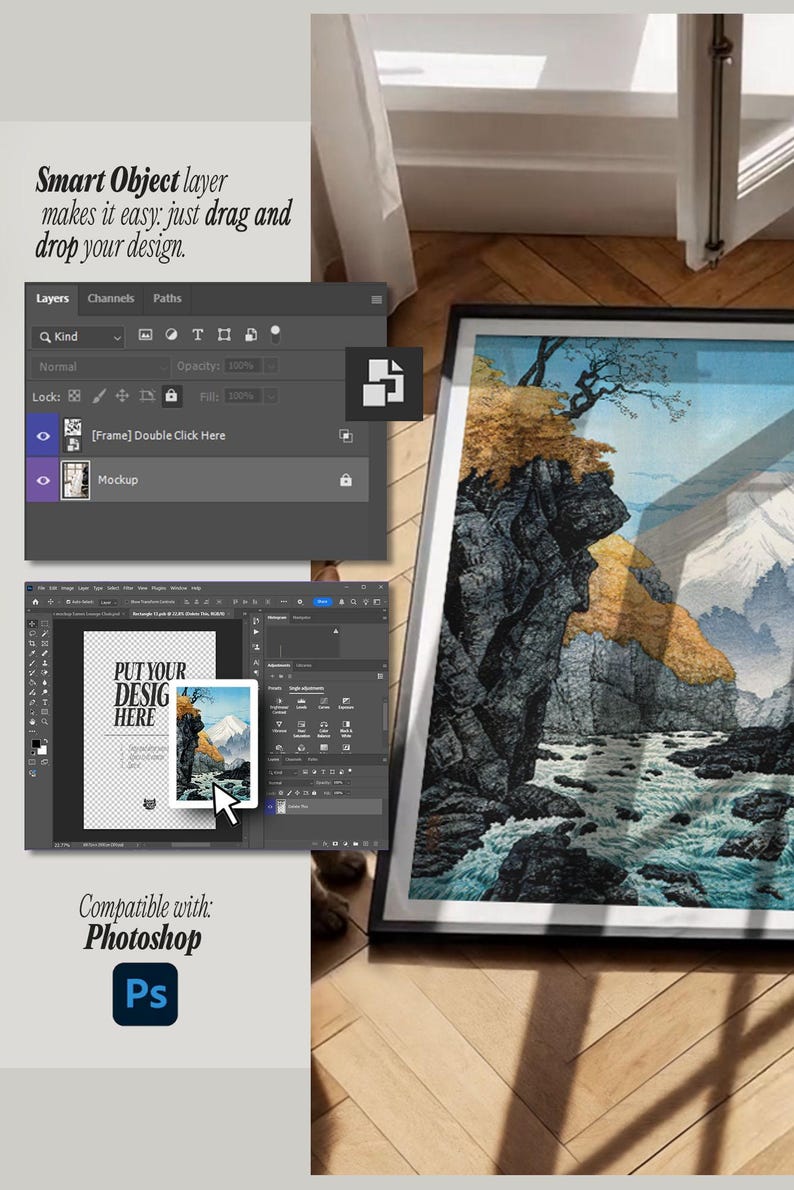
Task: Click Lock transparent pixels icon in the large Layers panel
Action: 74,396
